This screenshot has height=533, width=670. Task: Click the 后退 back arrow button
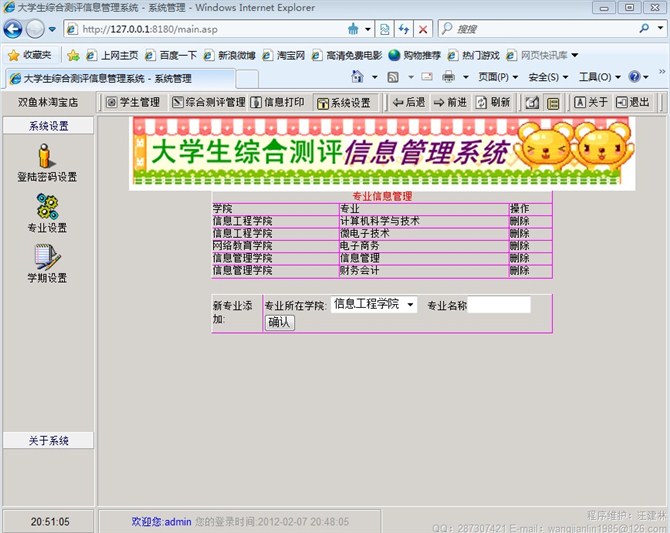408,102
